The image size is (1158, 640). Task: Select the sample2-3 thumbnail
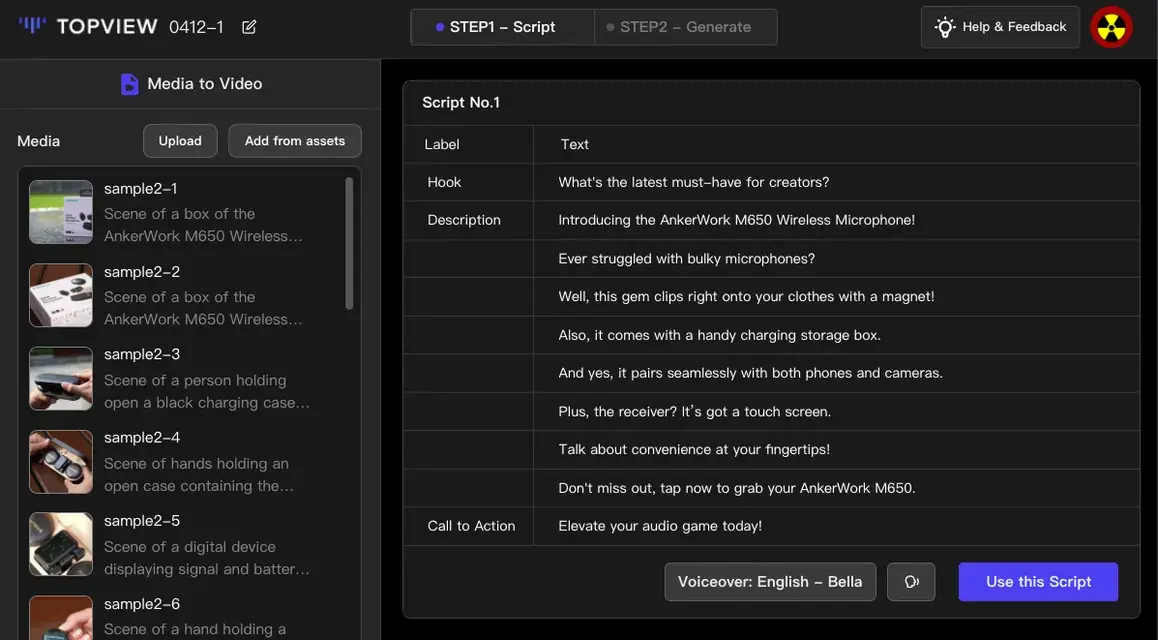(61, 379)
